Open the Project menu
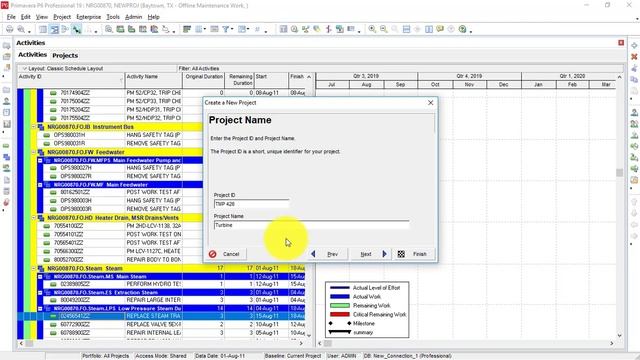 (x=62, y=17)
